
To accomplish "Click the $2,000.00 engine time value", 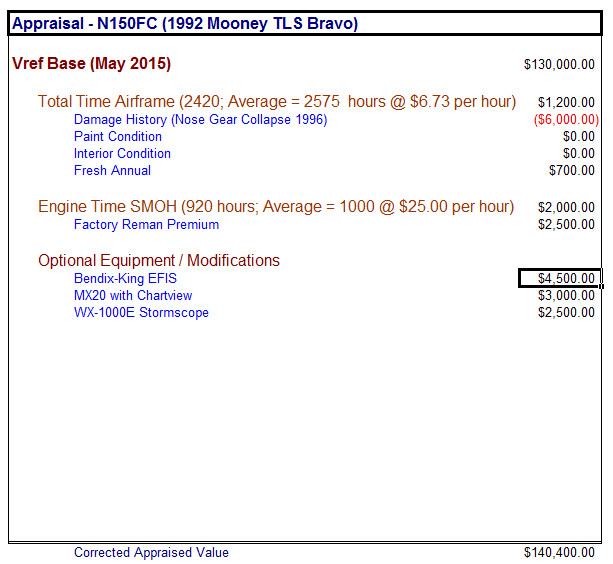I will [x=565, y=208].
